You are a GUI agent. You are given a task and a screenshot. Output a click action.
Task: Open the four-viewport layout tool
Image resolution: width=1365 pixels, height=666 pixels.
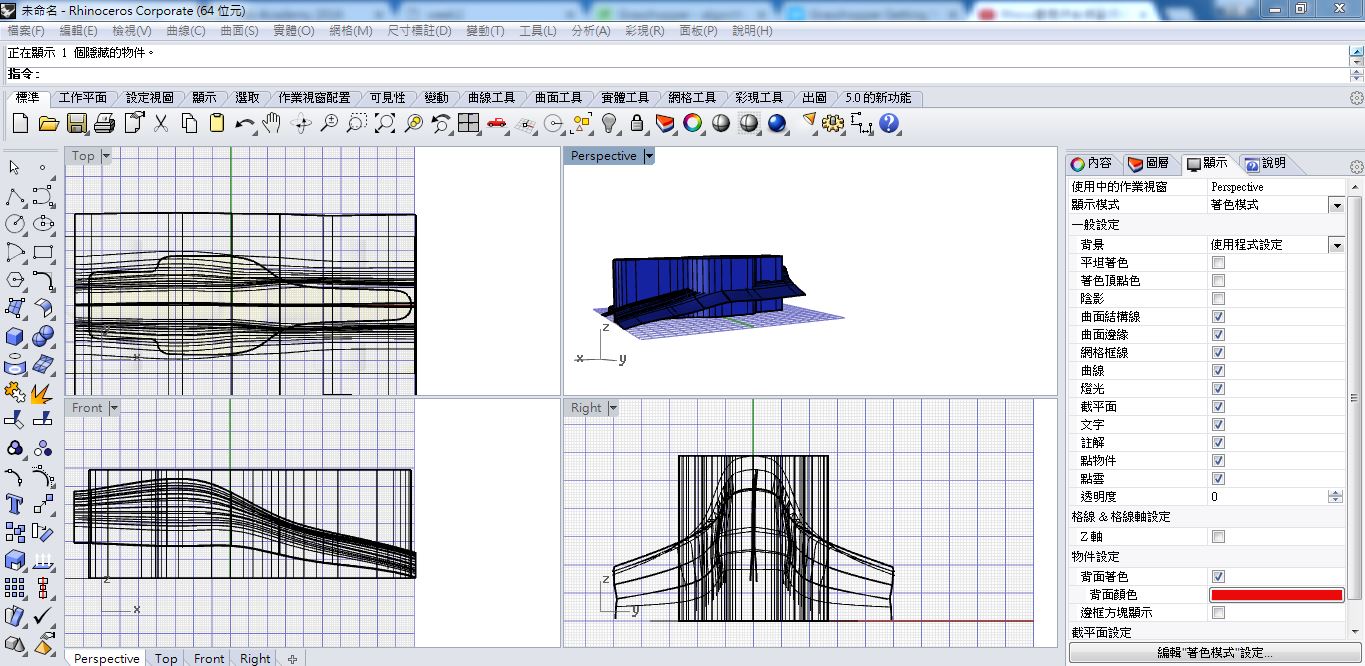click(469, 123)
